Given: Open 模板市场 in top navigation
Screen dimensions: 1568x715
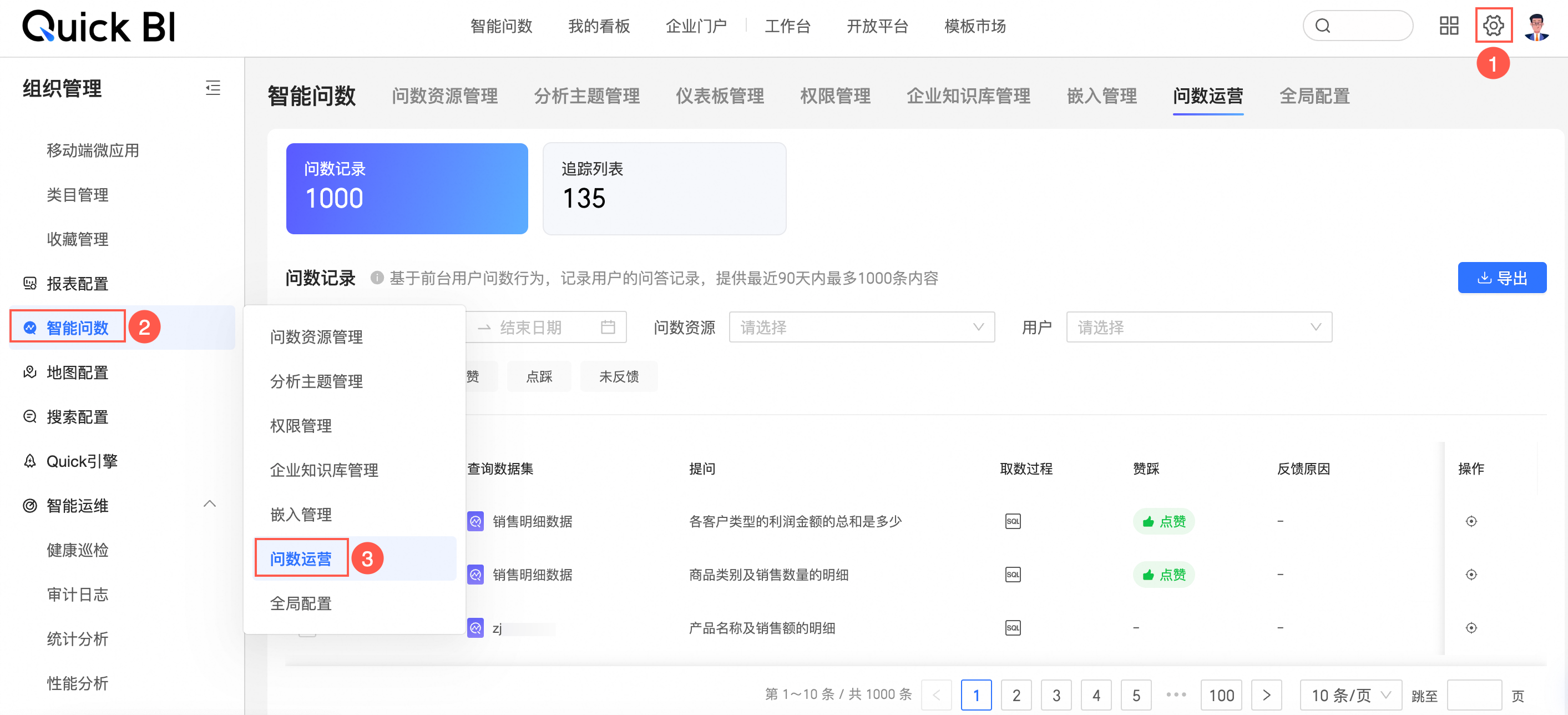Looking at the screenshot, I should 974,26.
